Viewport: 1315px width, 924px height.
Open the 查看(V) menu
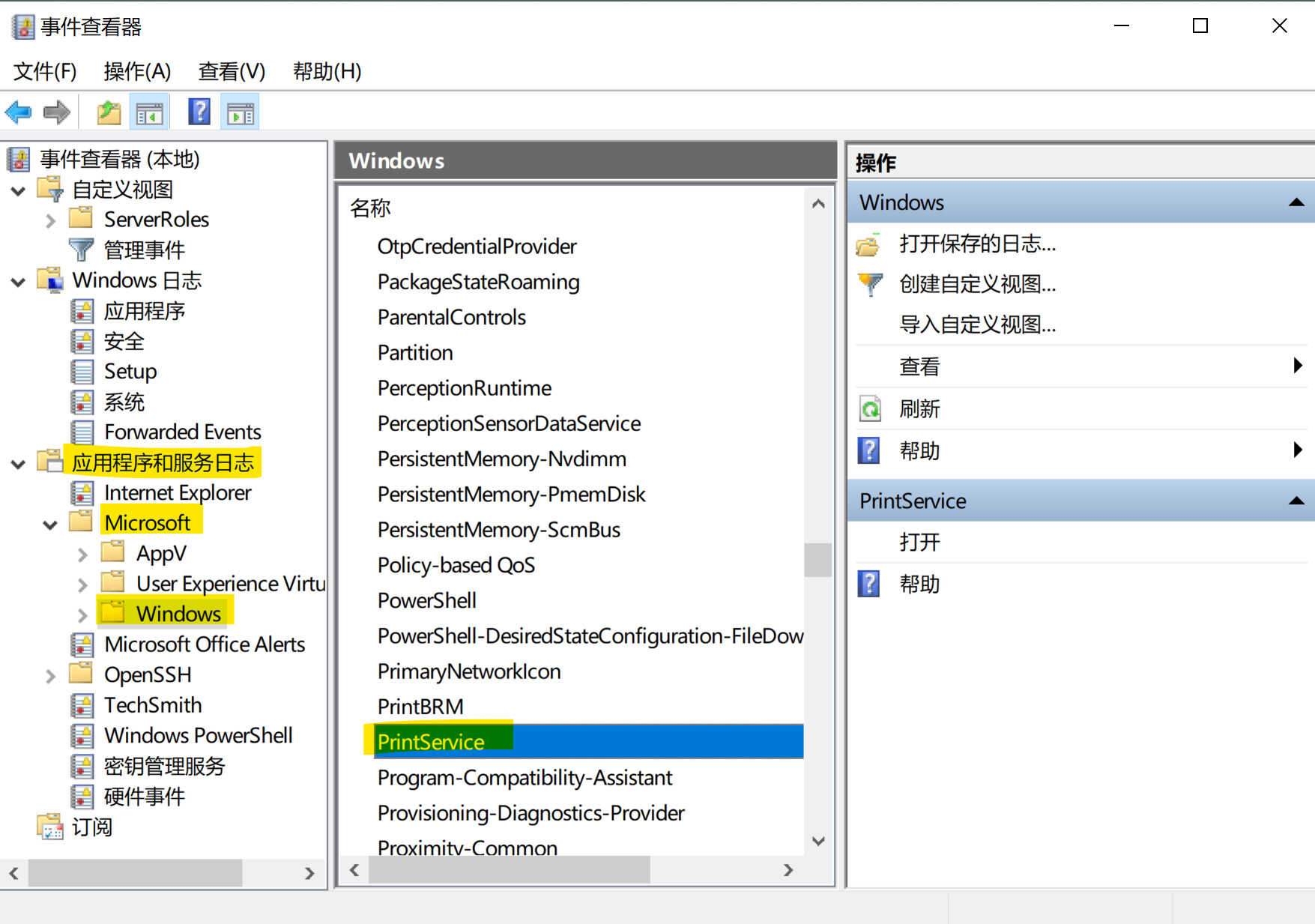pyautogui.click(x=232, y=71)
